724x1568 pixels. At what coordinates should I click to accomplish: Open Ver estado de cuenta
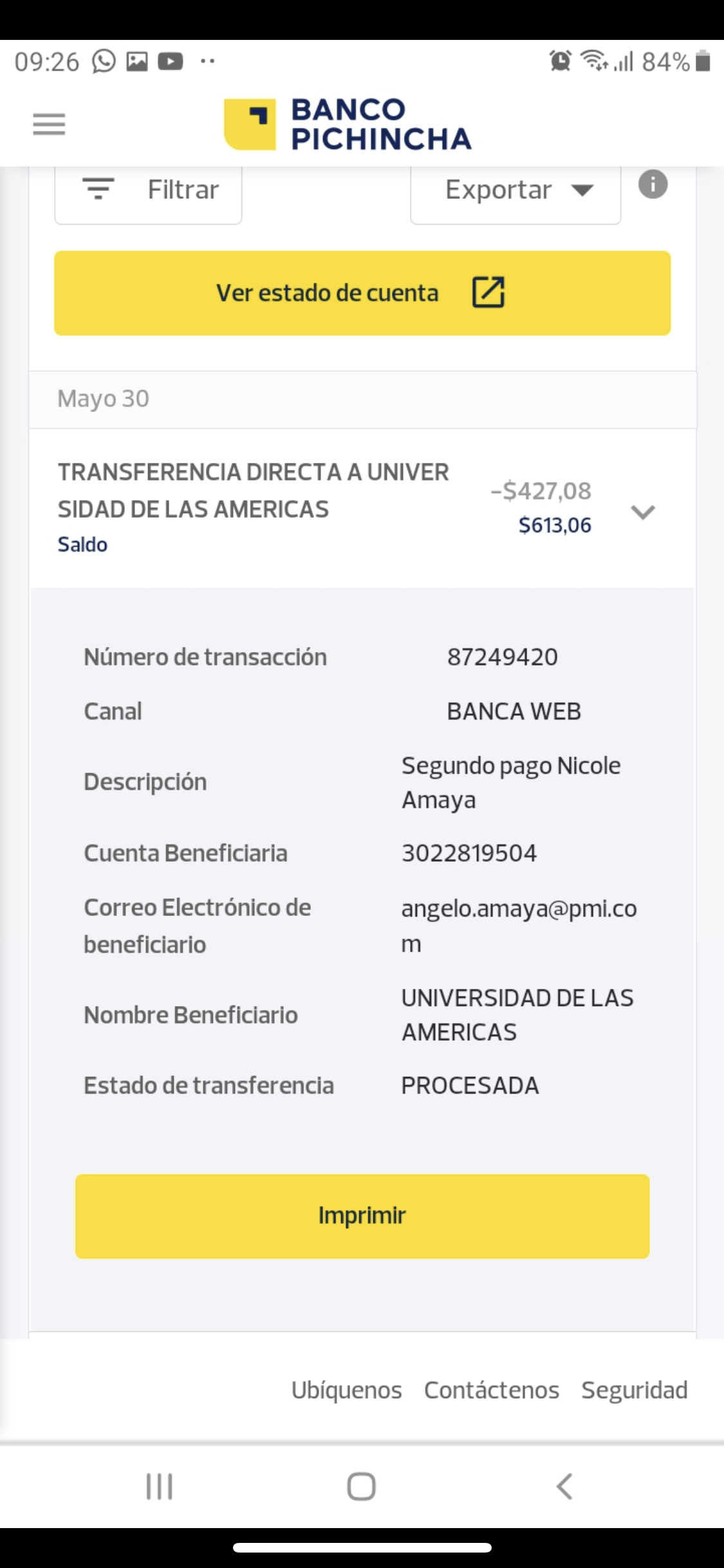pos(362,293)
